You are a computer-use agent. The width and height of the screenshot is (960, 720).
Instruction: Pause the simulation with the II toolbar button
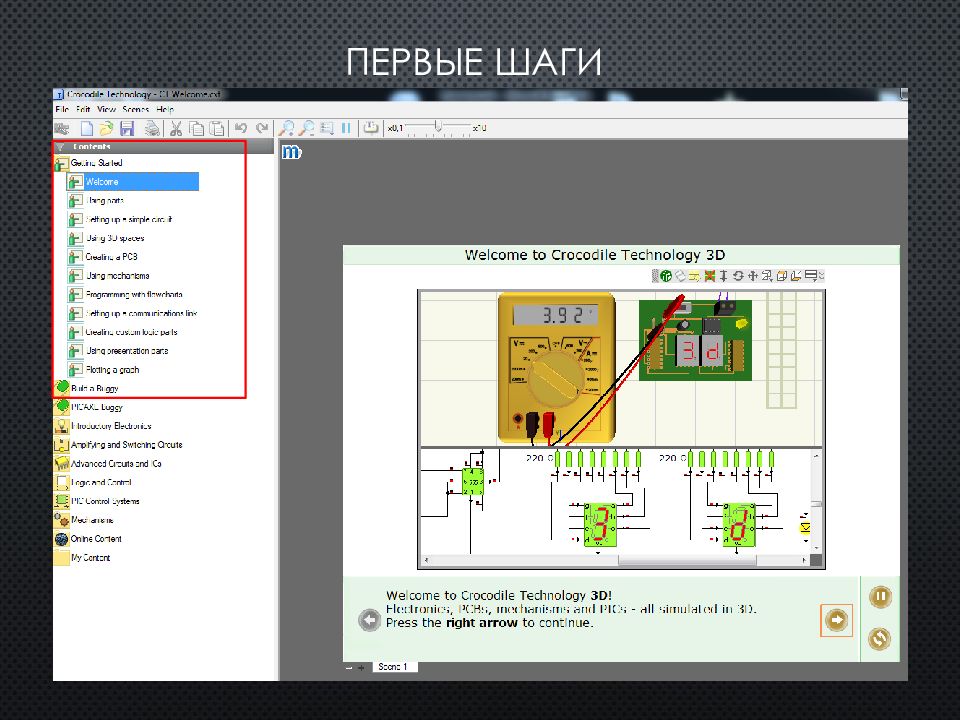pyautogui.click(x=345, y=128)
